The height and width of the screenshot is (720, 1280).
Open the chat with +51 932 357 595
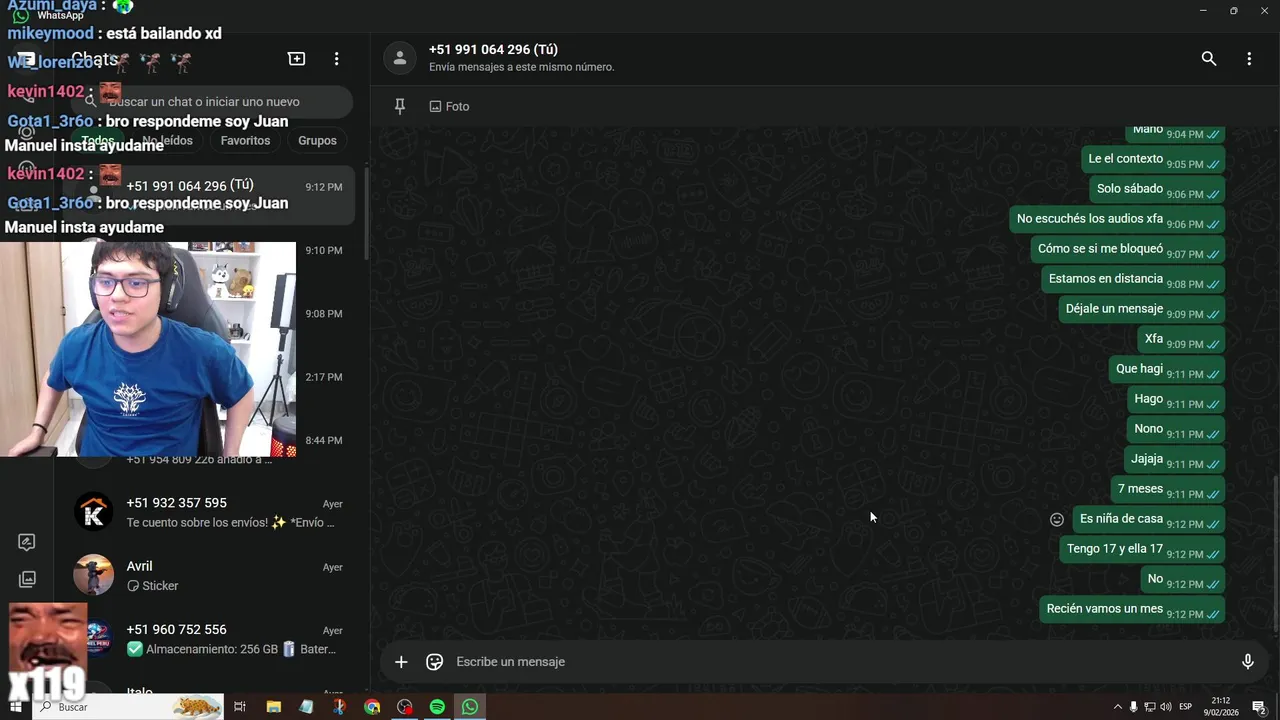tap(208, 512)
